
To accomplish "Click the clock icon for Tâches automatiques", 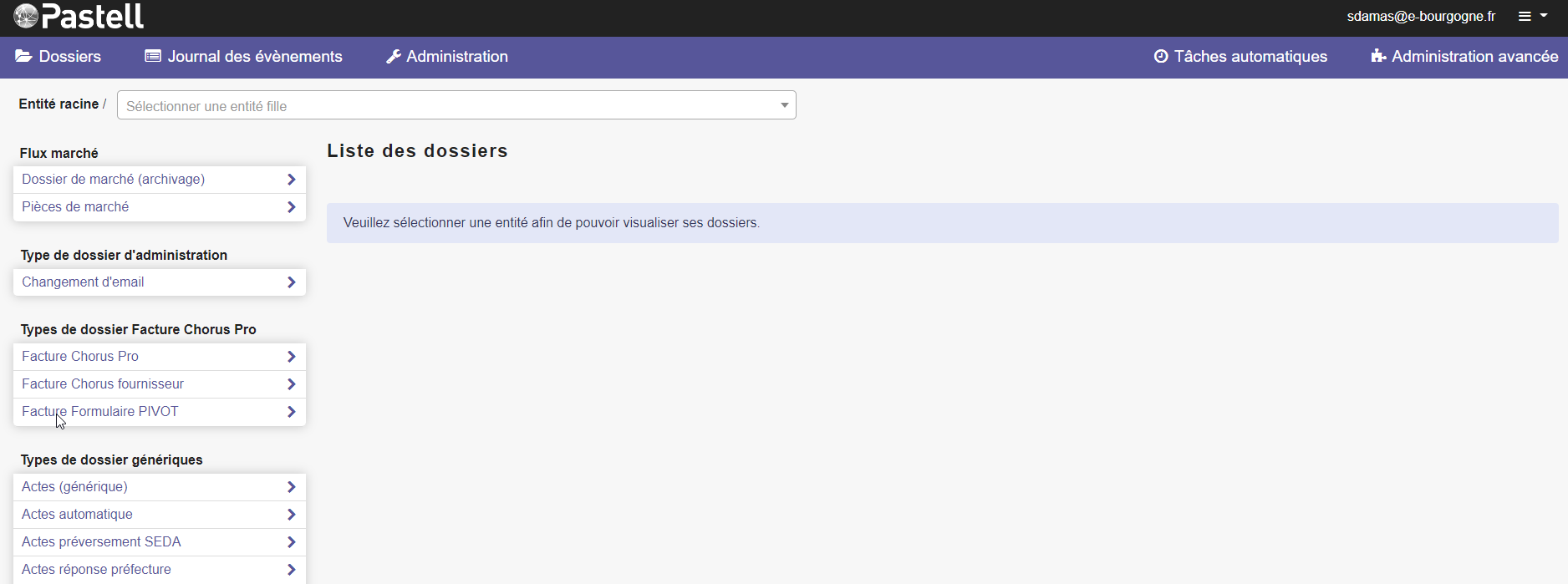I will coord(1161,56).
